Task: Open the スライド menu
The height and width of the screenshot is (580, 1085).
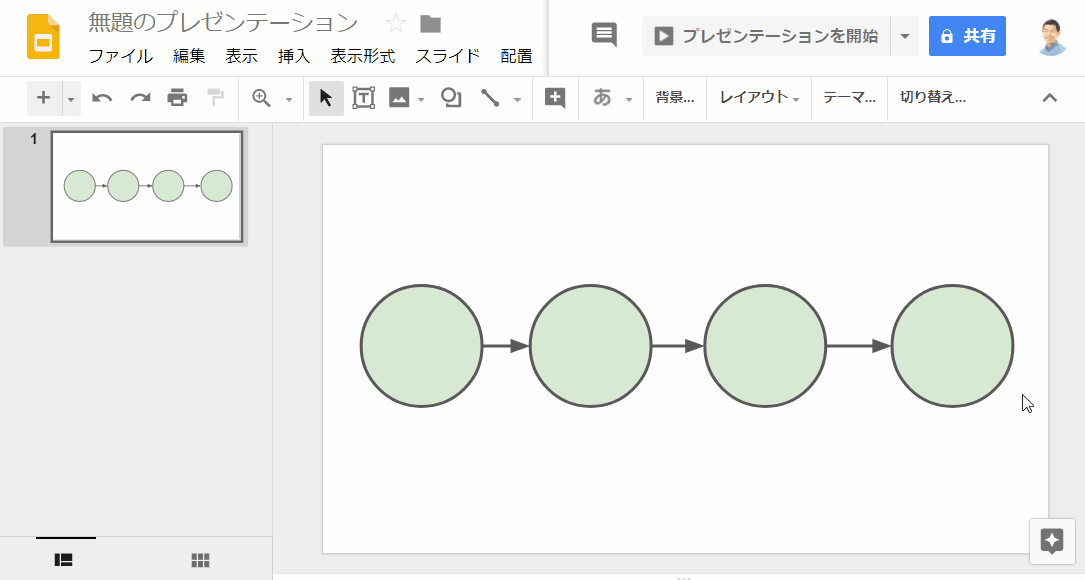Action: tap(448, 56)
